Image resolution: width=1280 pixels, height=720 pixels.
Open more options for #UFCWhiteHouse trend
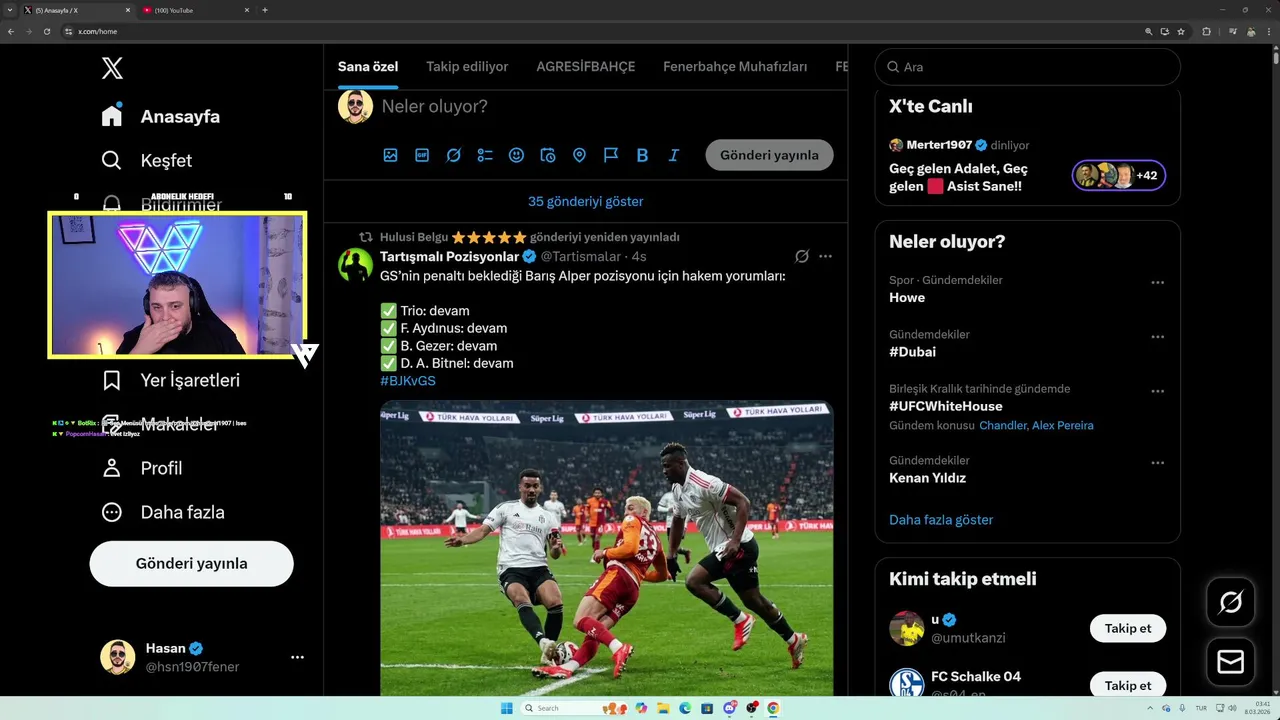click(x=1157, y=391)
